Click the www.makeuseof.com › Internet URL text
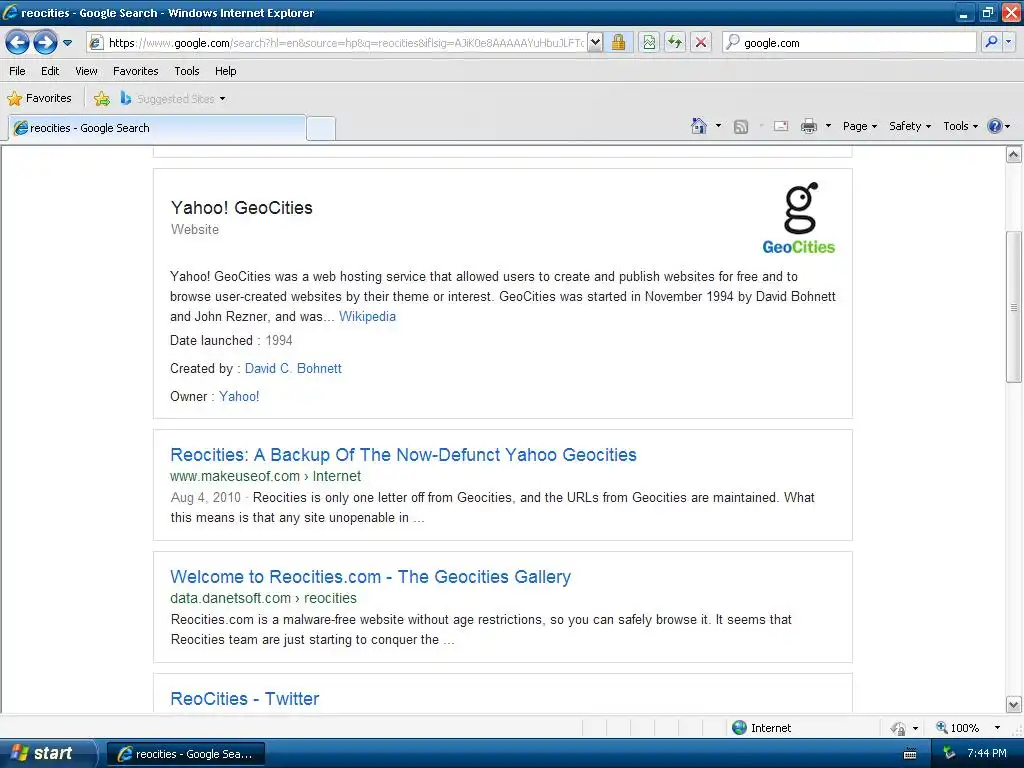 tap(265, 477)
